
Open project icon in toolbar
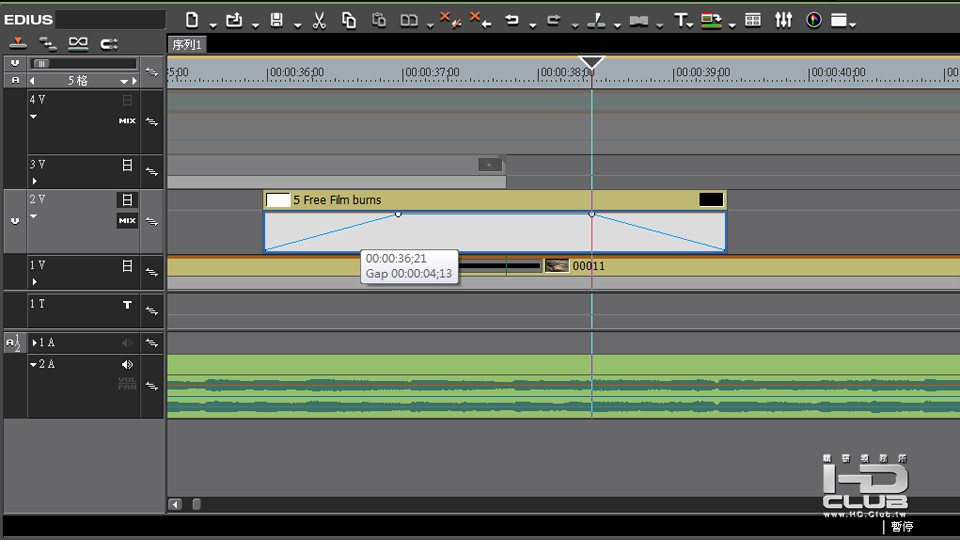pos(234,20)
